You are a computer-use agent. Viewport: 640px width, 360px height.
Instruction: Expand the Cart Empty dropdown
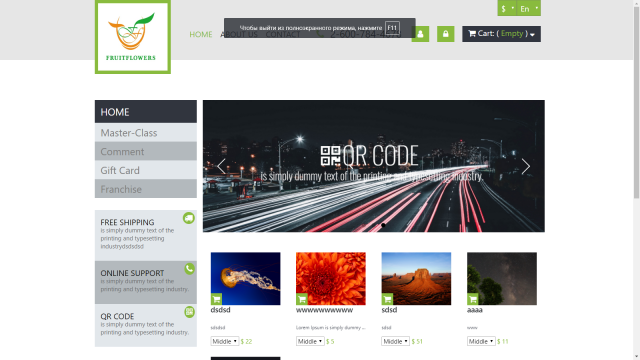point(501,34)
